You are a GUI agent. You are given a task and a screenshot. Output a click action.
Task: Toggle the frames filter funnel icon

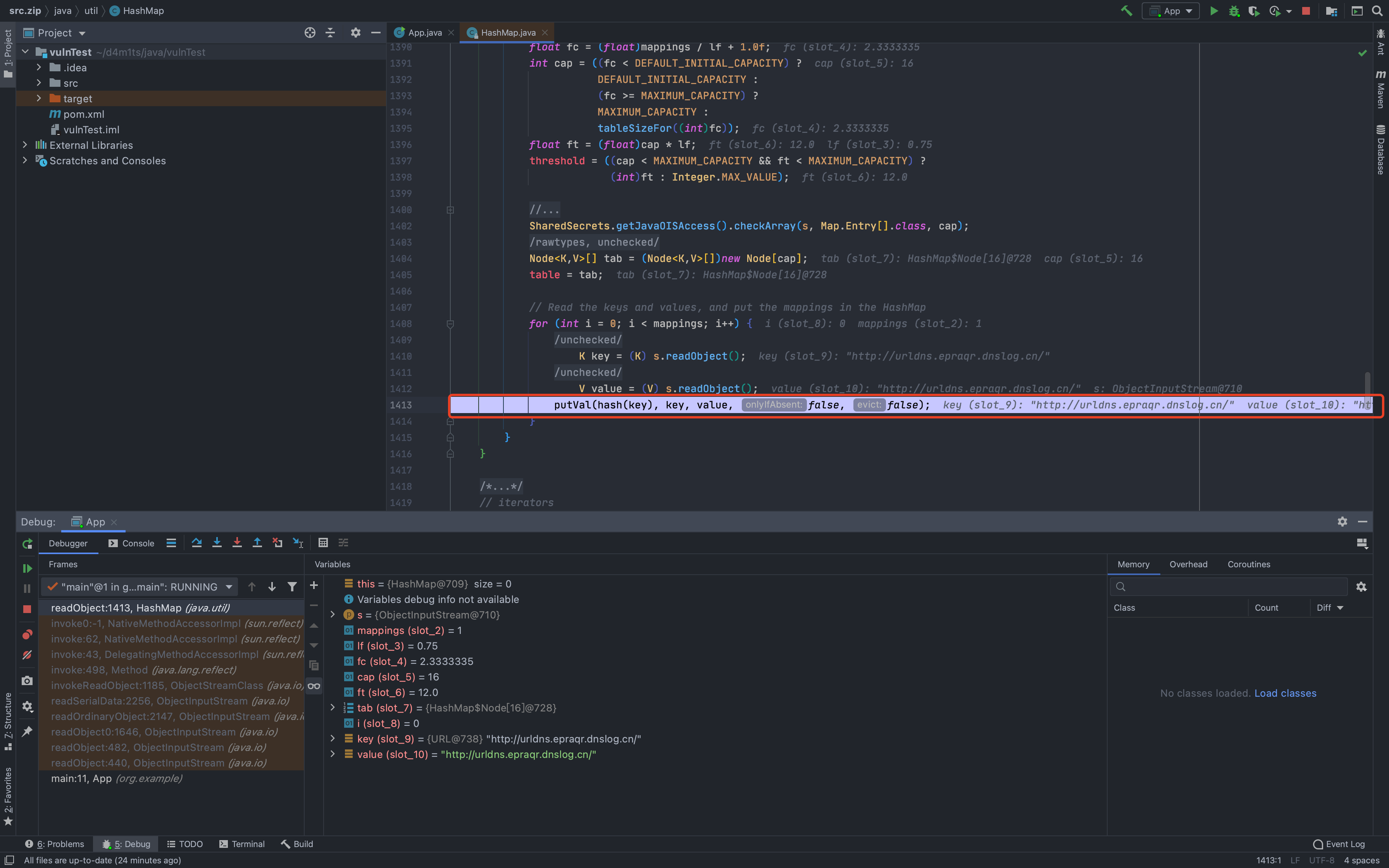click(x=292, y=587)
